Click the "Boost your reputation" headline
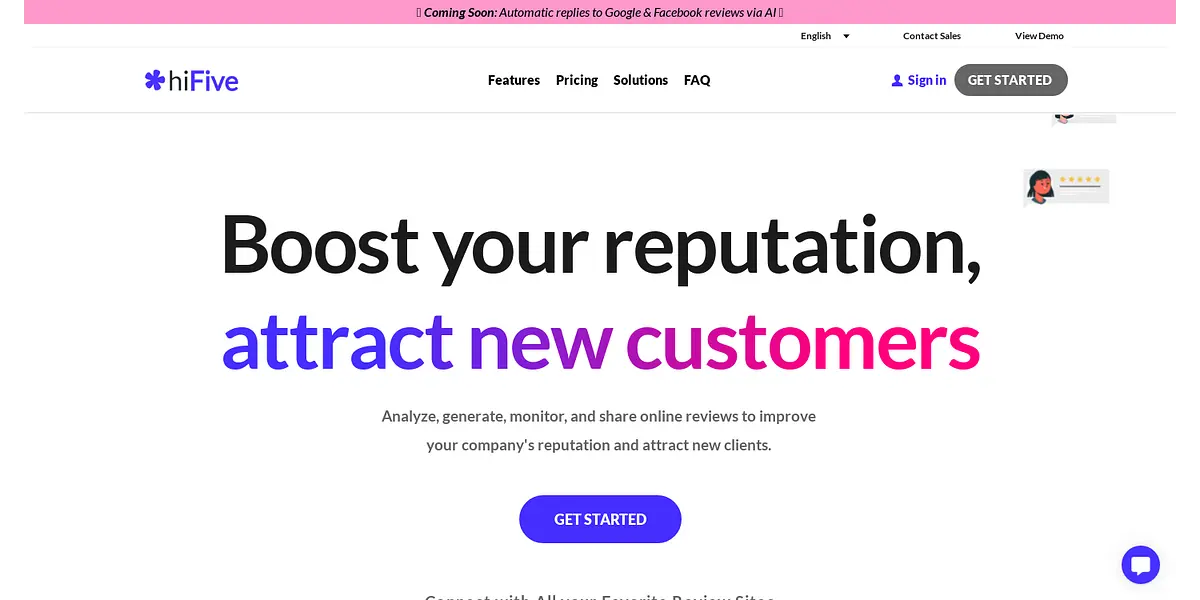 [x=600, y=243]
